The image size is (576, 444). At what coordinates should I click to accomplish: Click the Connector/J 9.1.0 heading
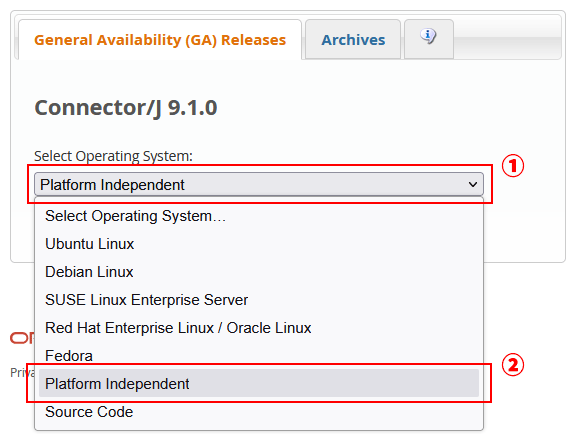tap(126, 108)
